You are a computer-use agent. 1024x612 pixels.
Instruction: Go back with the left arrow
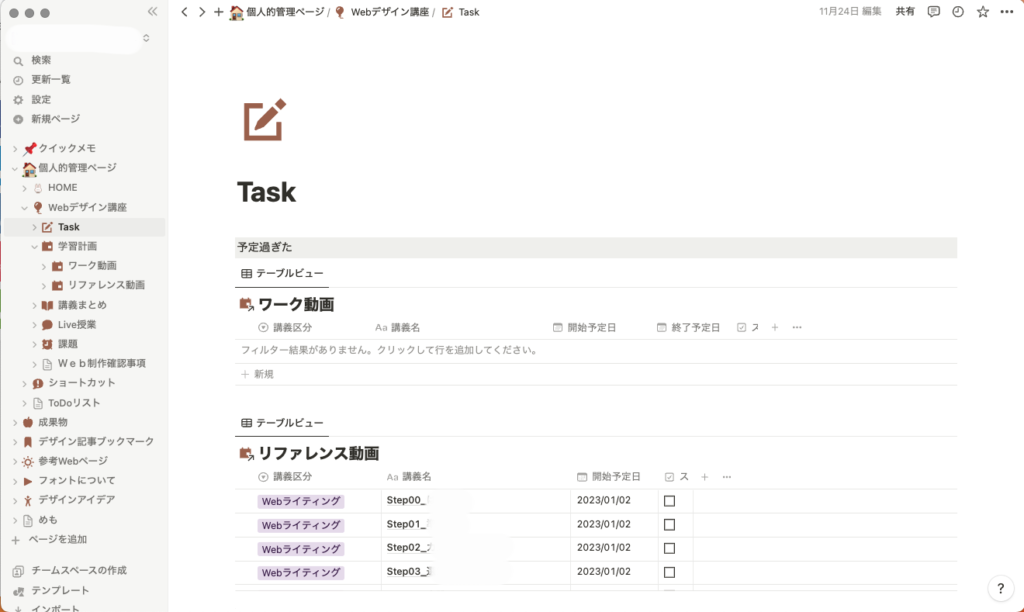pos(184,12)
